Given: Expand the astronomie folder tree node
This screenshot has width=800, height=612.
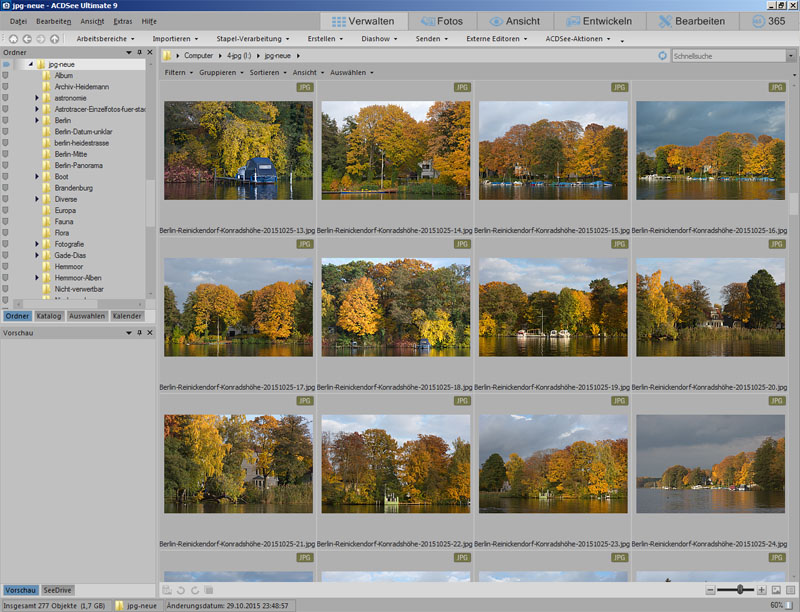Looking at the screenshot, I should pyautogui.click(x=37, y=98).
